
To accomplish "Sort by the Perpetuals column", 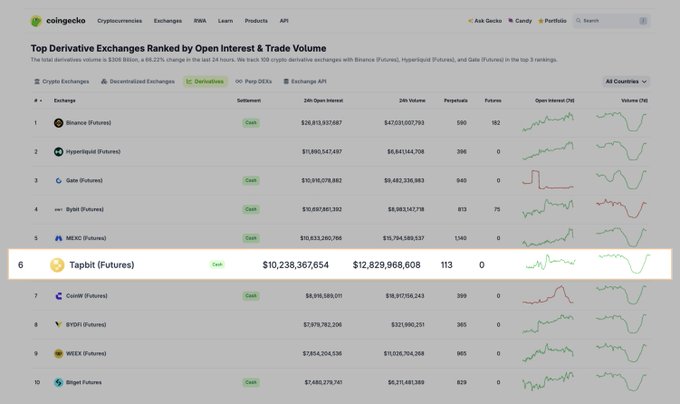I will tap(456, 101).
